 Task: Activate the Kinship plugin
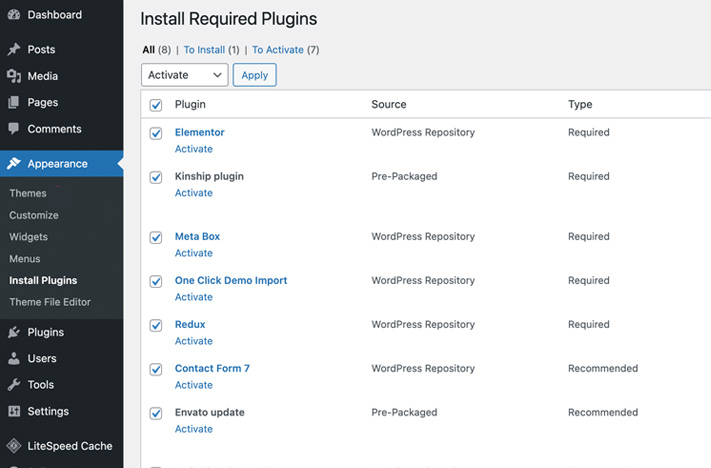(194, 193)
